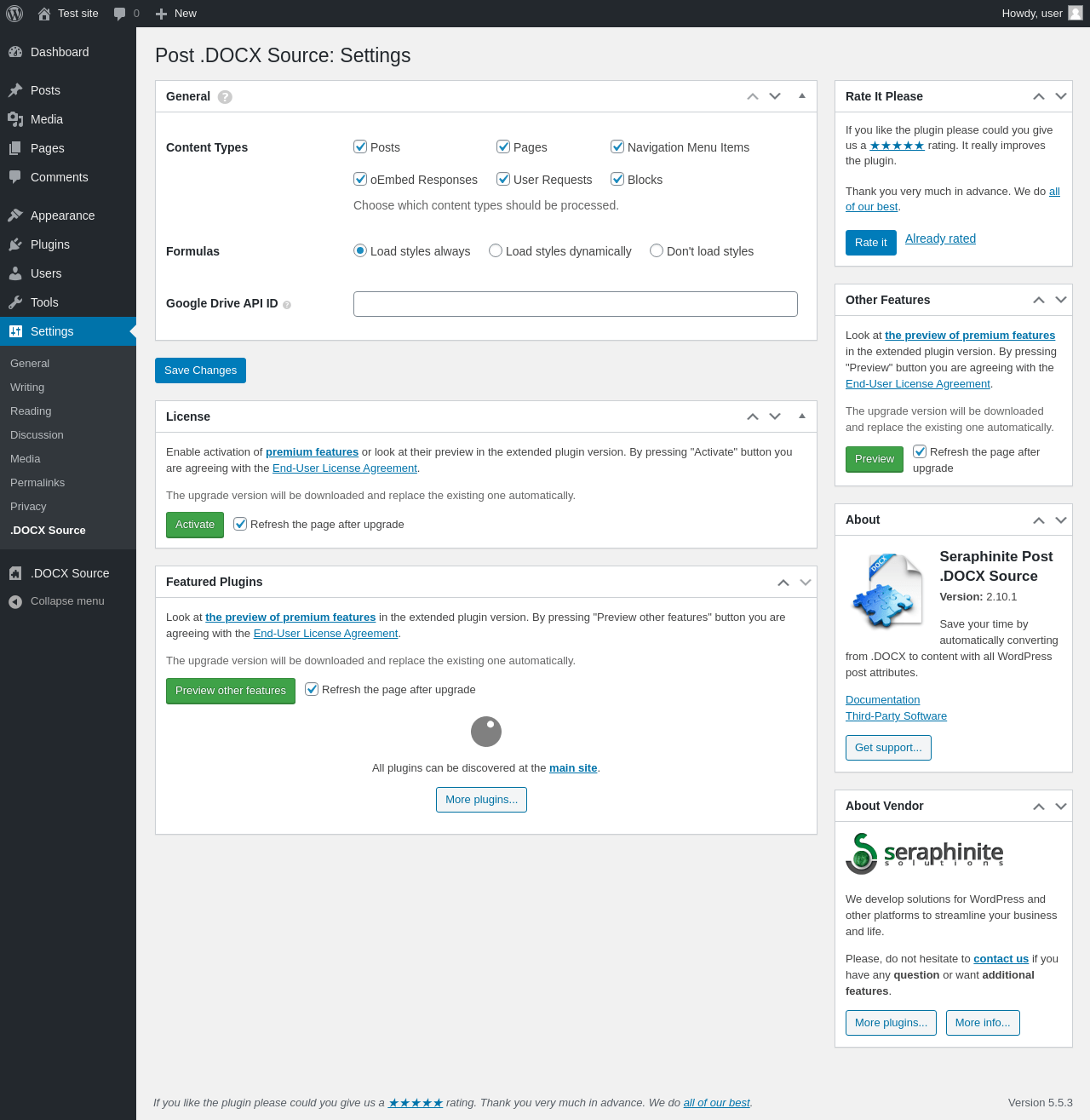Screen dimensions: 1090x1120
Task: Open the General section help icon
Action: (225, 97)
